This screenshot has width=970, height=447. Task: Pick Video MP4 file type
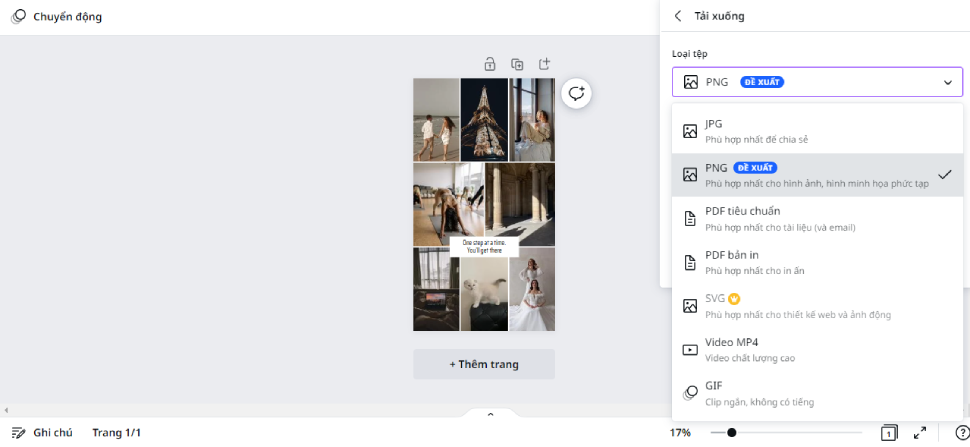(817, 349)
